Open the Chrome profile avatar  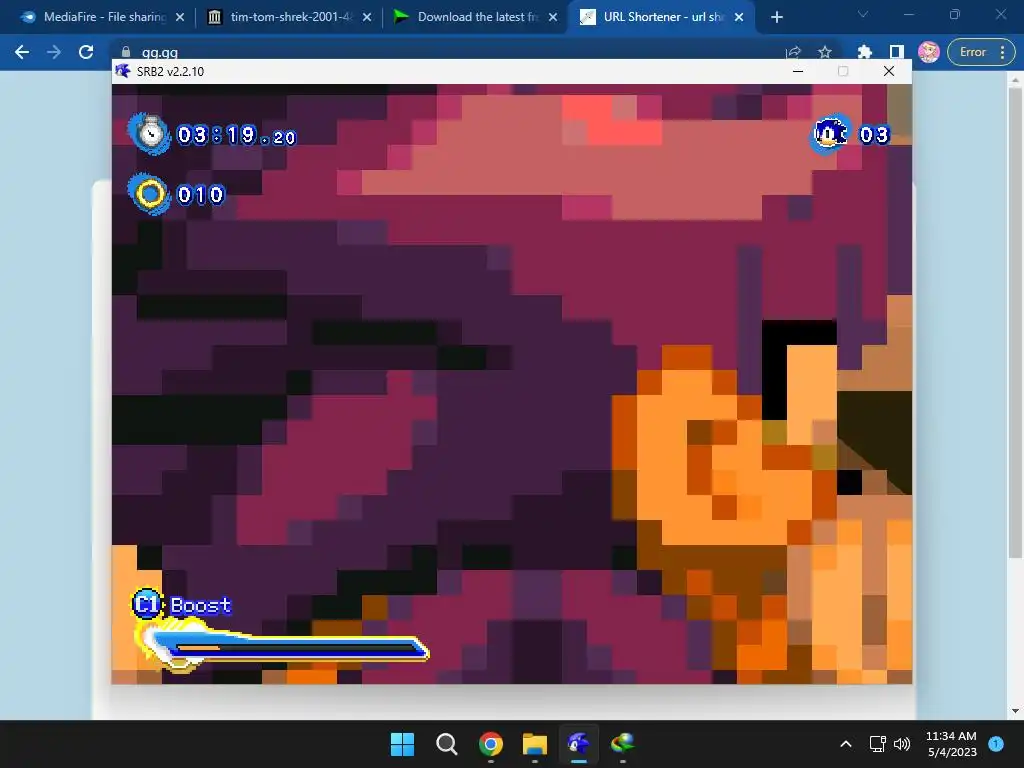coord(929,52)
